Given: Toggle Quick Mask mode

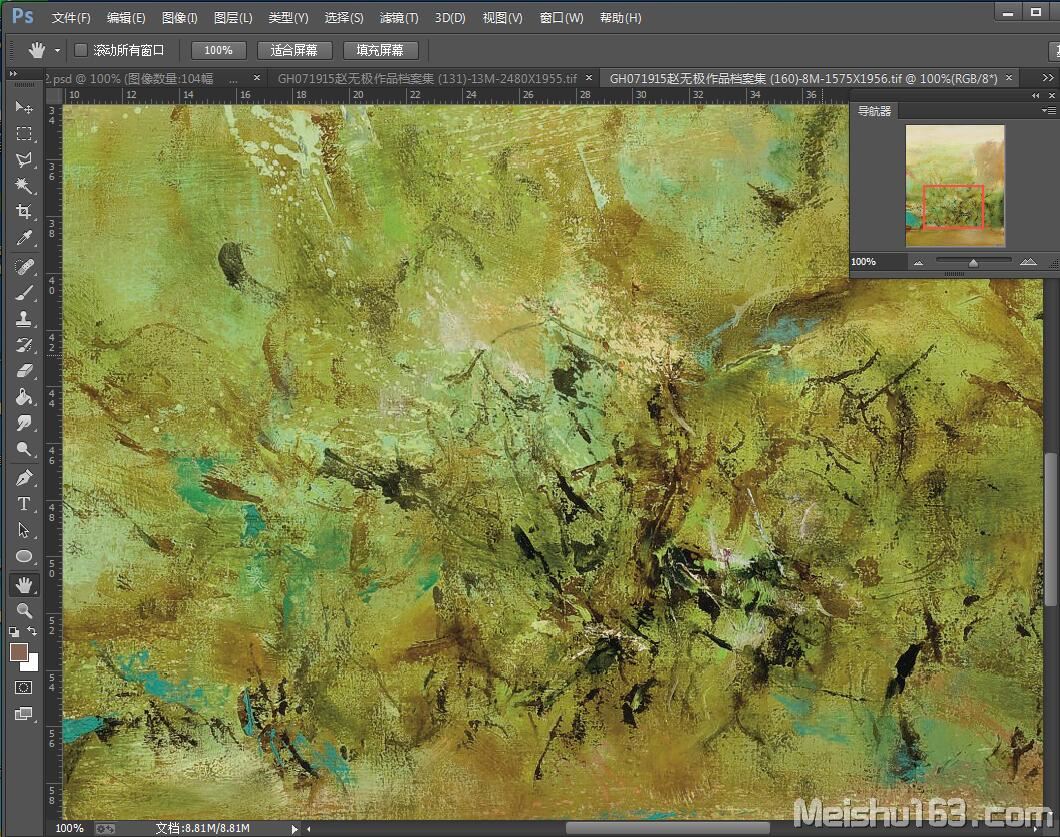Looking at the screenshot, I should click(x=24, y=688).
